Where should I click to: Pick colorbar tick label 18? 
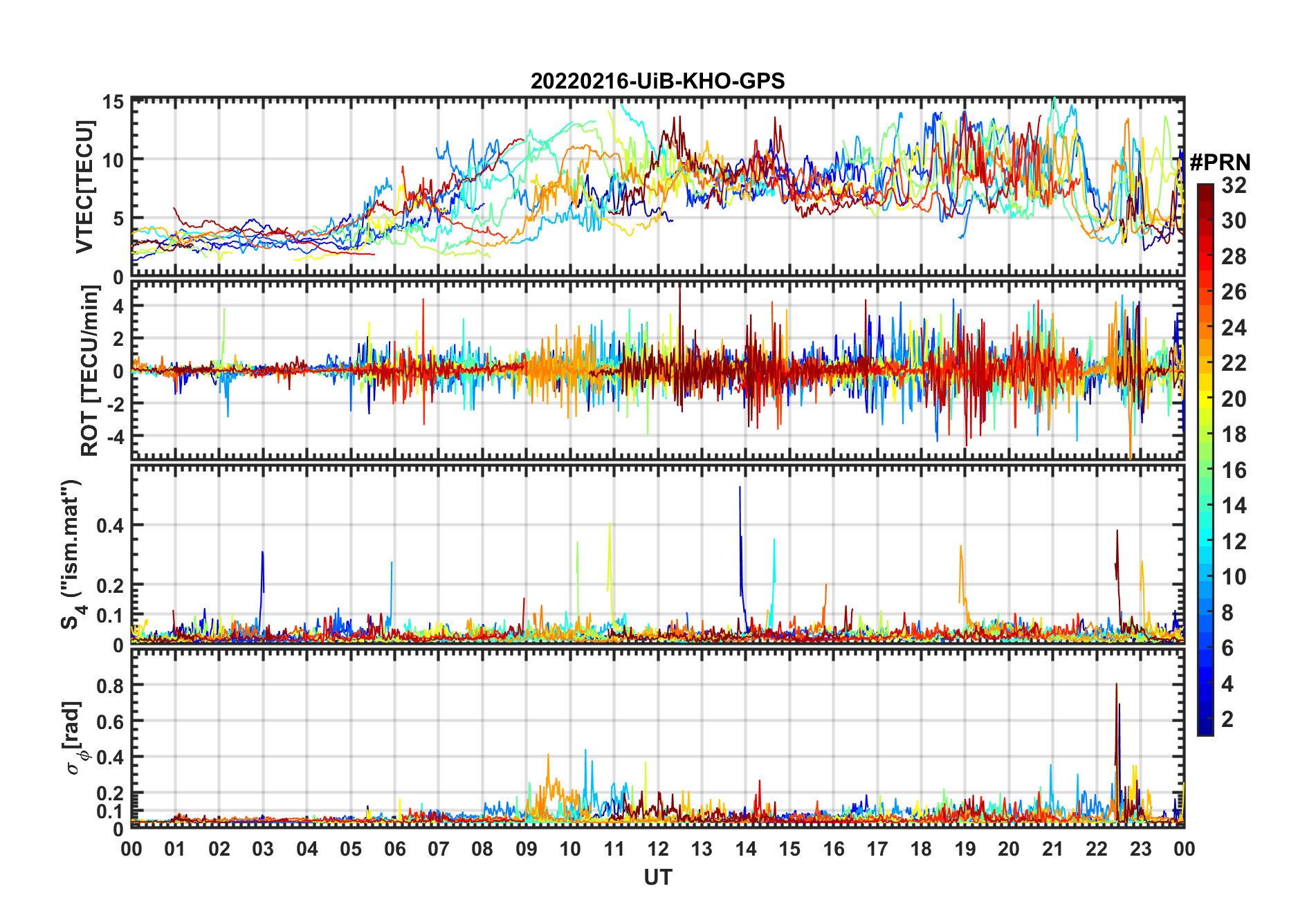(x=1234, y=434)
